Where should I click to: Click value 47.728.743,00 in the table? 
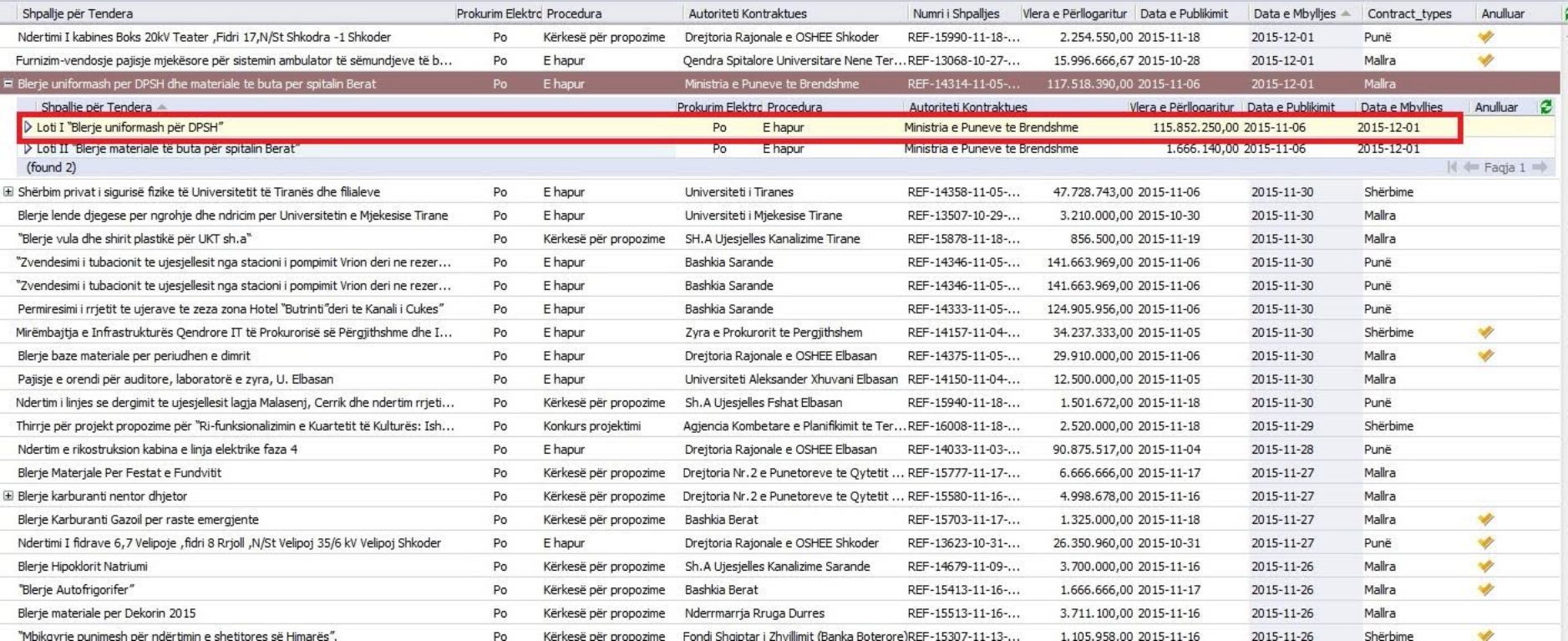click(1093, 191)
